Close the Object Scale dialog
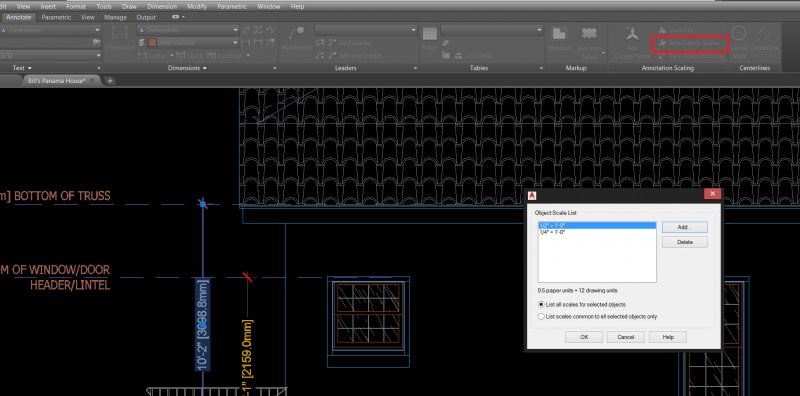This screenshot has height=396, width=800. 712,194
